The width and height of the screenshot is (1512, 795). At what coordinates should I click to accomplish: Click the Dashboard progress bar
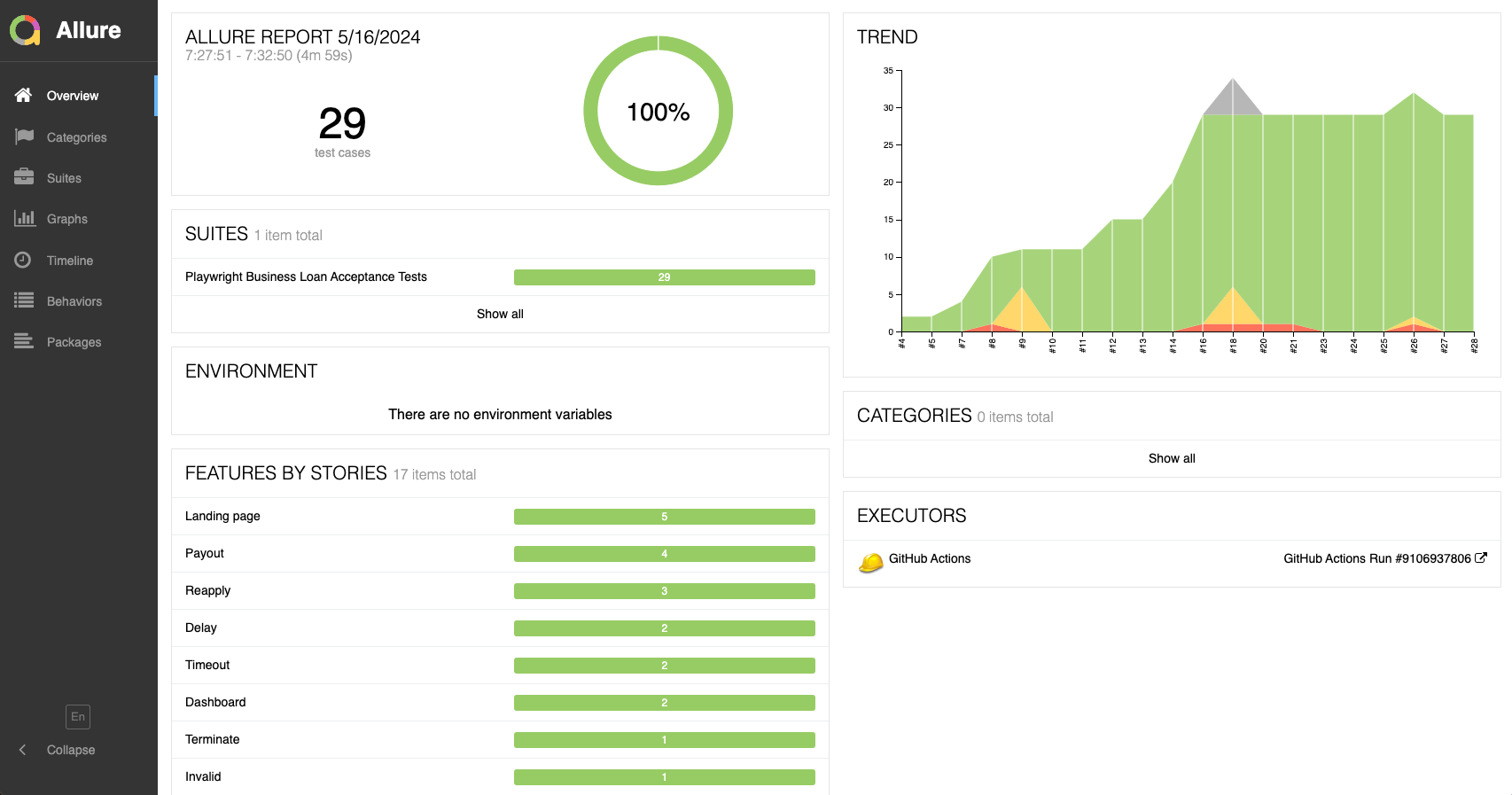(x=665, y=703)
